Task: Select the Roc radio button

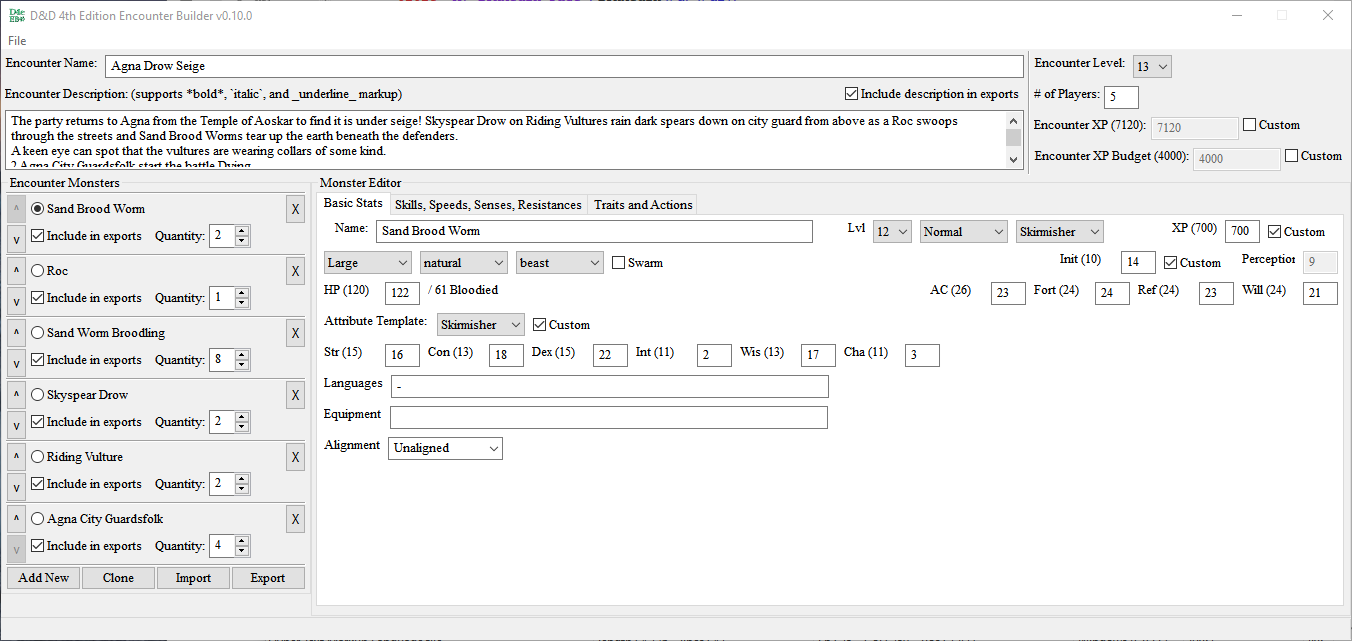Action: pyautogui.click(x=38, y=271)
